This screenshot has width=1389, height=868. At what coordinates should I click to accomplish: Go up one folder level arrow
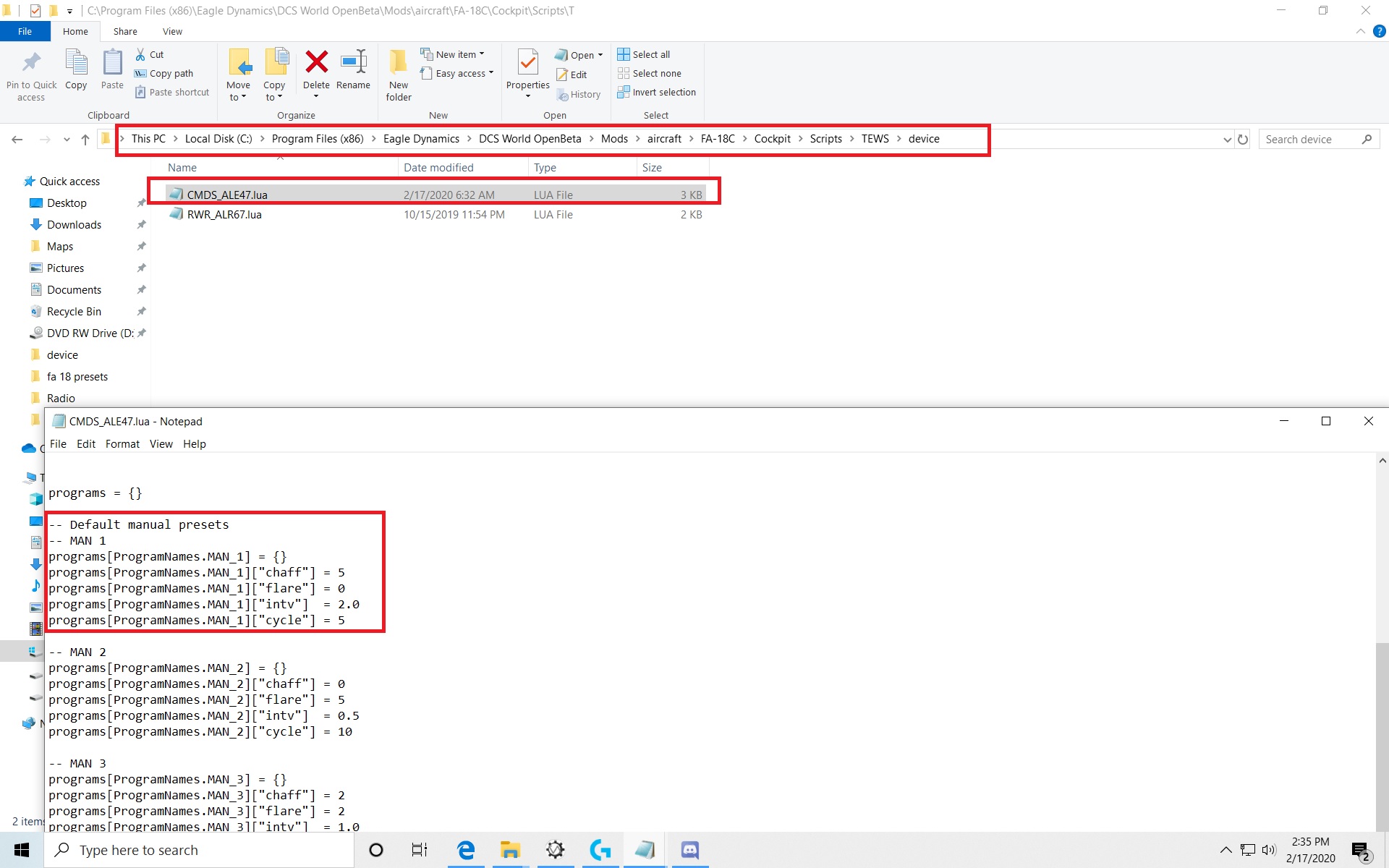[x=85, y=139]
